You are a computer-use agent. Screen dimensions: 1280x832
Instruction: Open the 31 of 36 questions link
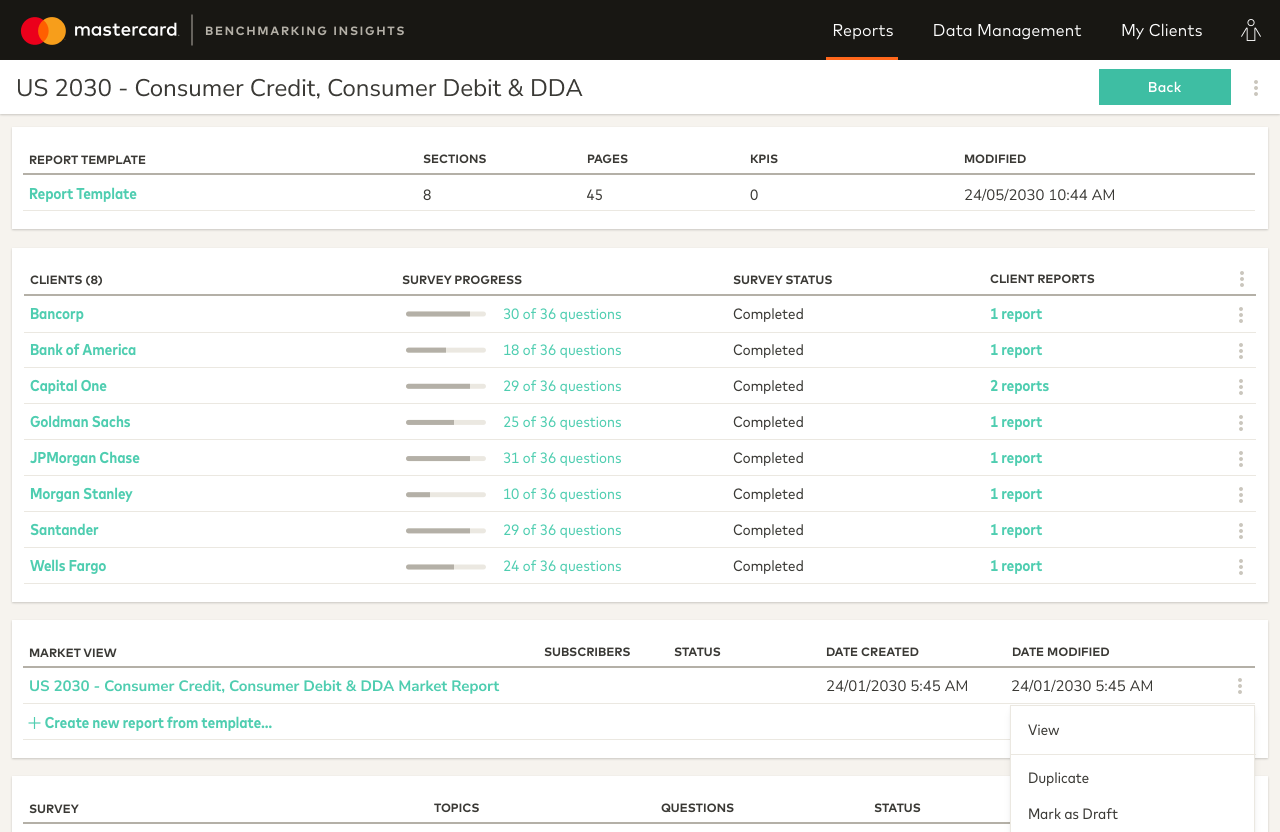(x=562, y=458)
